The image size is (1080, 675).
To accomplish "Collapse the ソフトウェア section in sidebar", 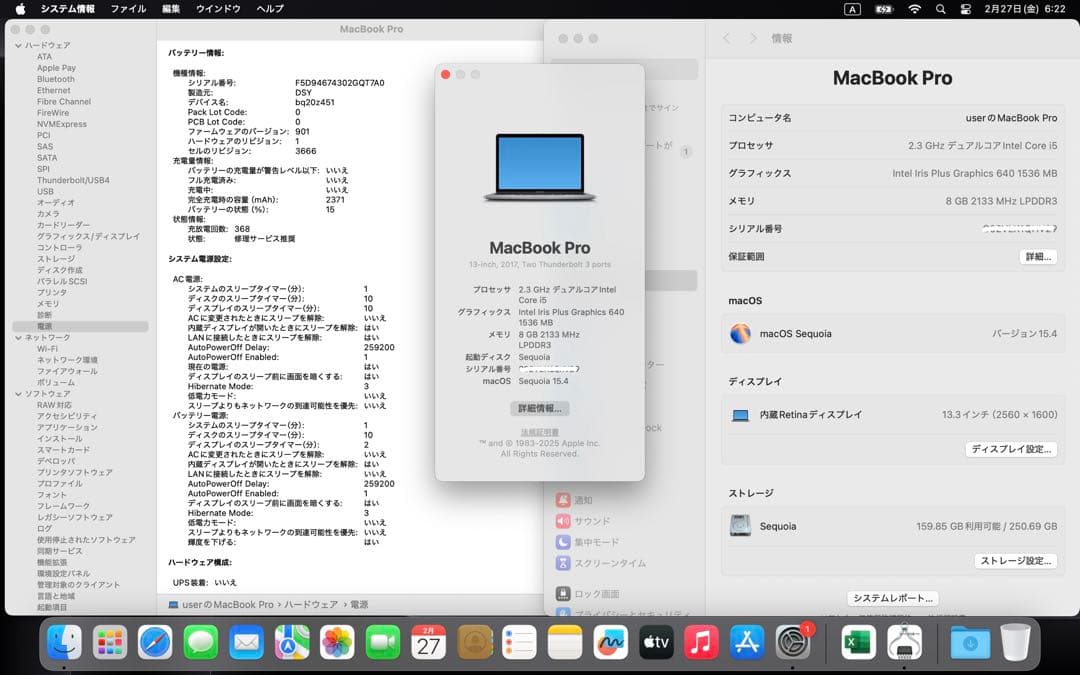I will (x=18, y=394).
